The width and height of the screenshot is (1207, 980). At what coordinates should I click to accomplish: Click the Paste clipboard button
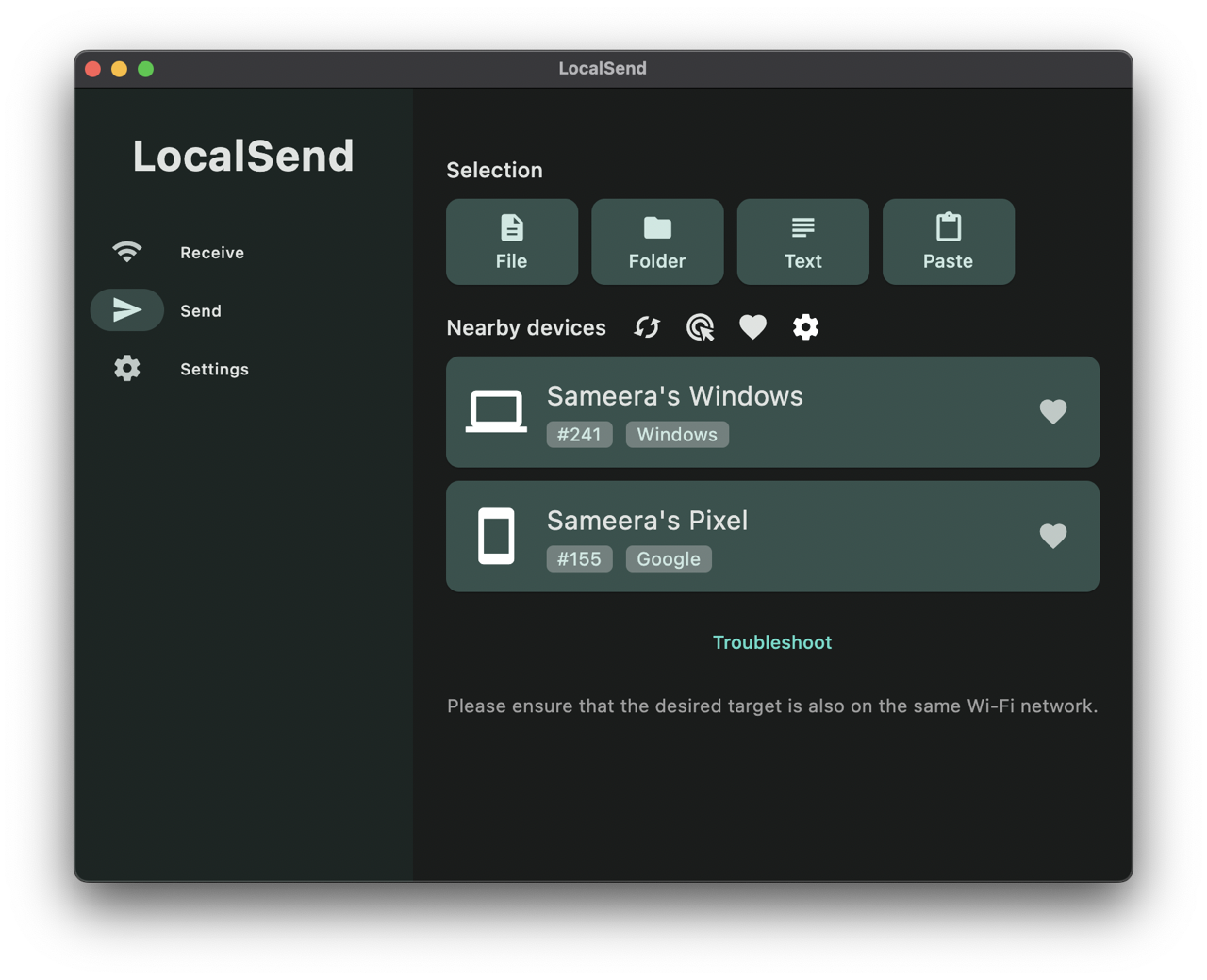point(948,241)
